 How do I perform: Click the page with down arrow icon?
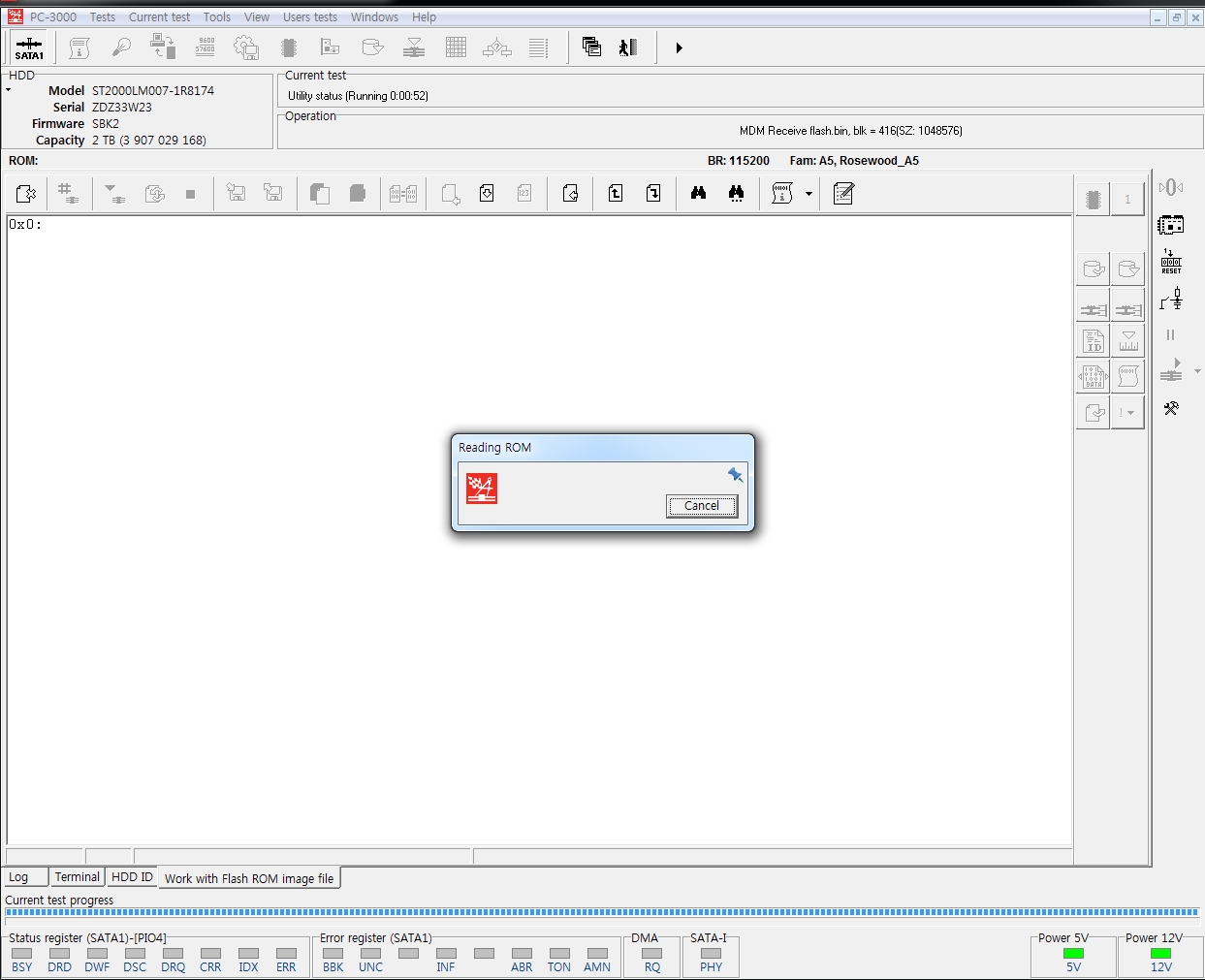click(x=487, y=194)
